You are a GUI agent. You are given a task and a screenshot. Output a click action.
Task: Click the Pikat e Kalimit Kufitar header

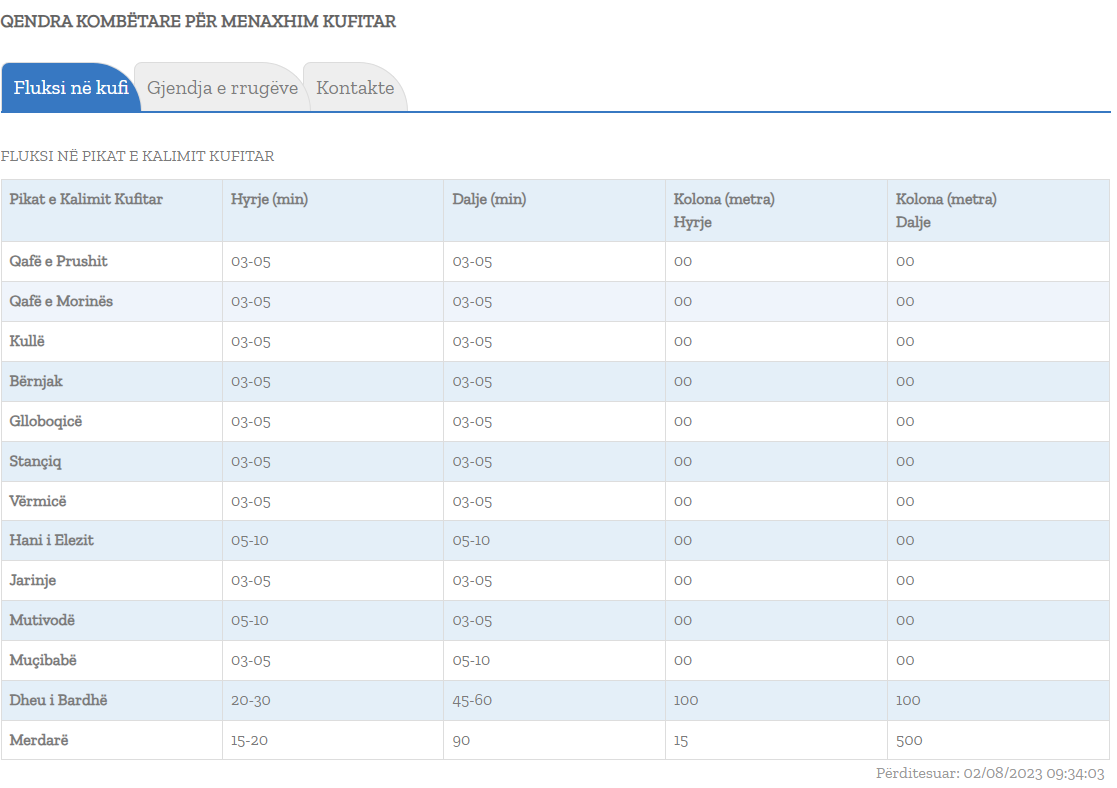pyautogui.click(x=86, y=199)
